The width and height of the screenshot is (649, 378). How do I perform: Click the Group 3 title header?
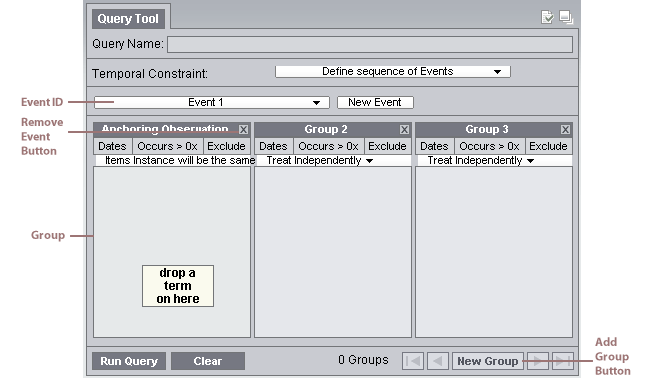tap(487, 130)
